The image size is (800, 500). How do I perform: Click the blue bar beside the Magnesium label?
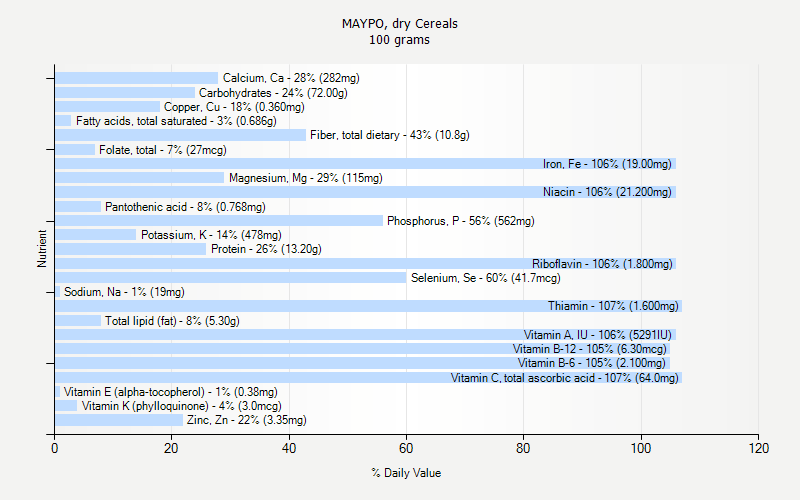pos(140,178)
